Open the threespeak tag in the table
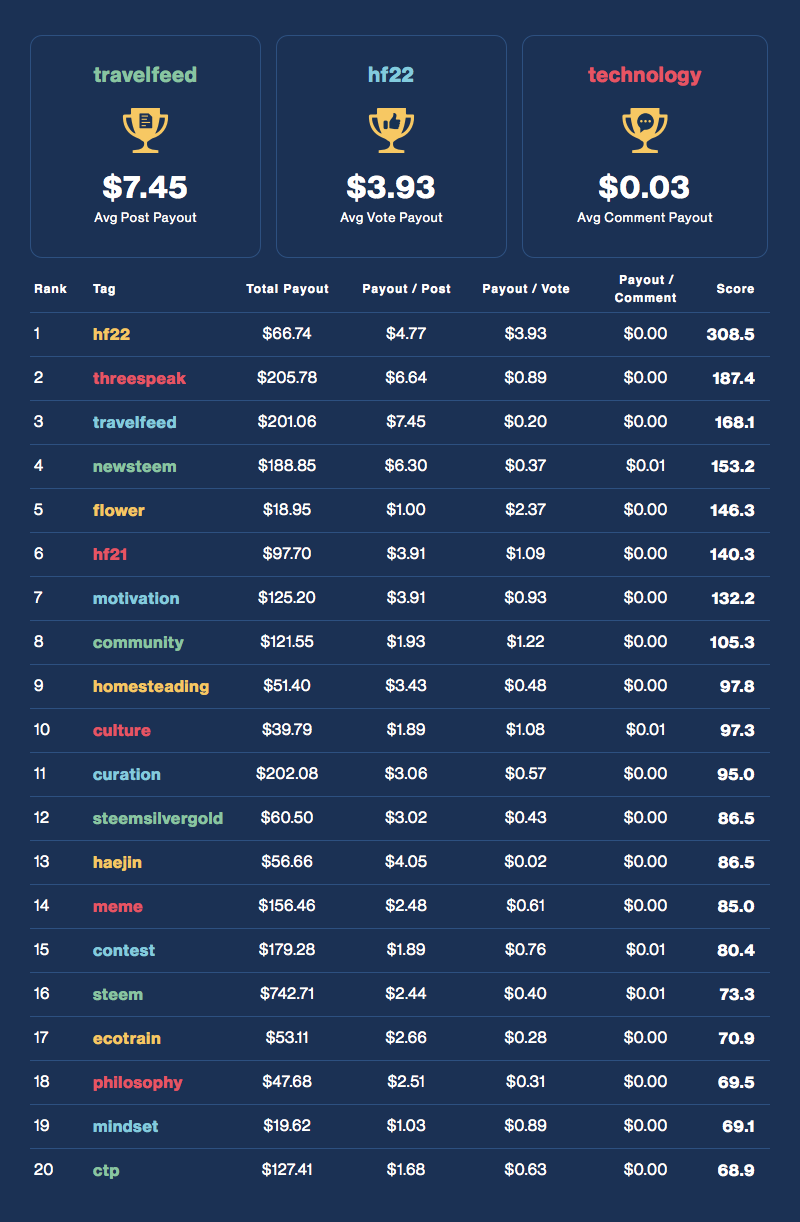Viewport: 800px width, 1222px height. point(139,378)
